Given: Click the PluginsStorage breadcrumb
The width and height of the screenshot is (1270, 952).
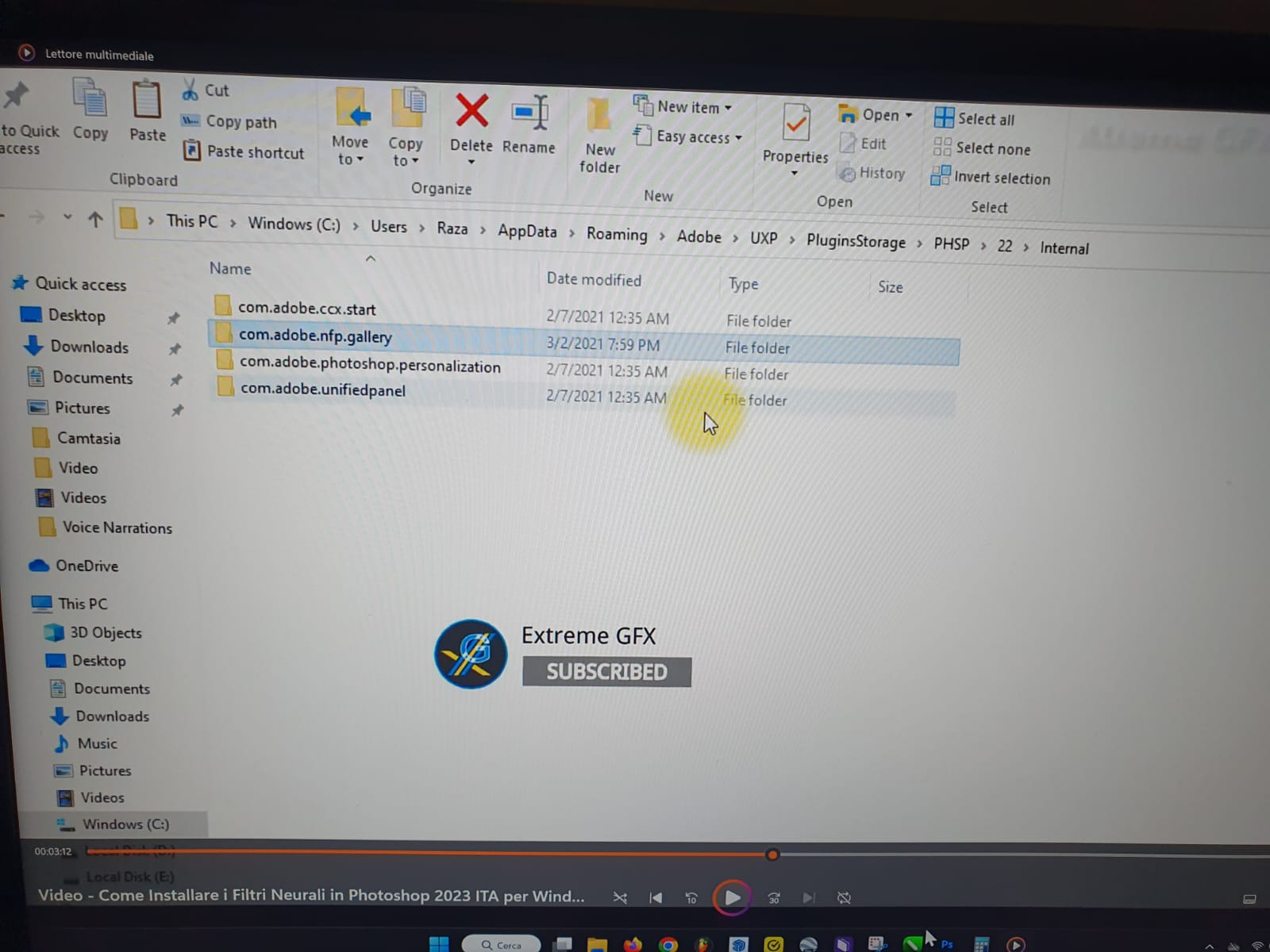Looking at the screenshot, I should [x=856, y=241].
